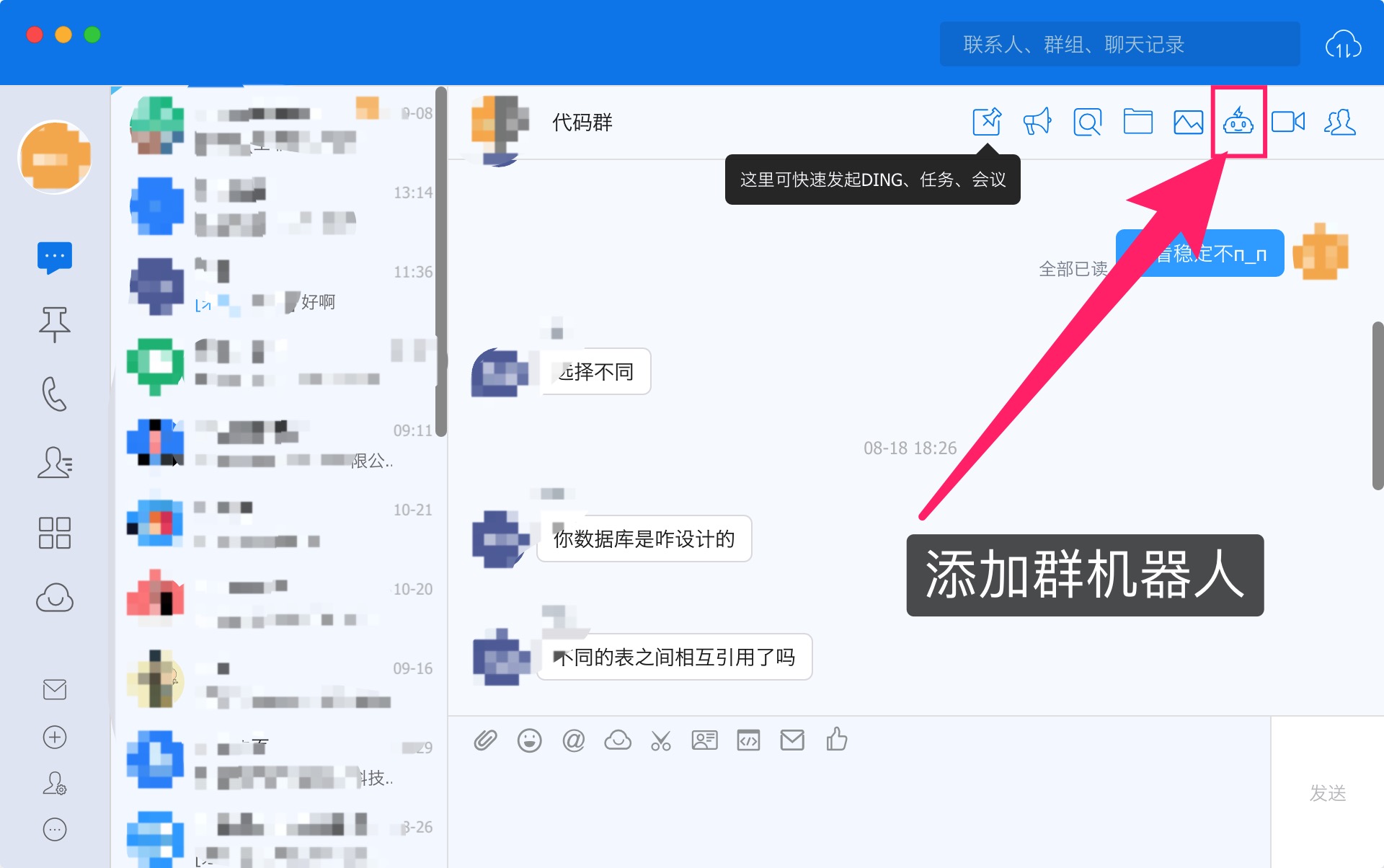
Task: Open the Contacts tab in sidebar
Action: click(x=55, y=462)
